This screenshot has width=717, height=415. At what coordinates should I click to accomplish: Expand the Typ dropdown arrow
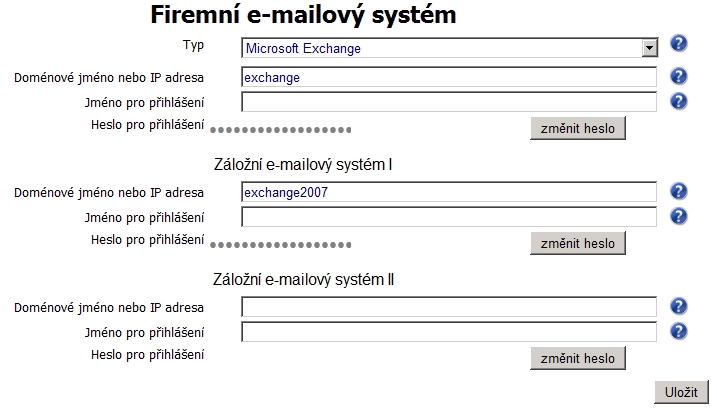649,48
